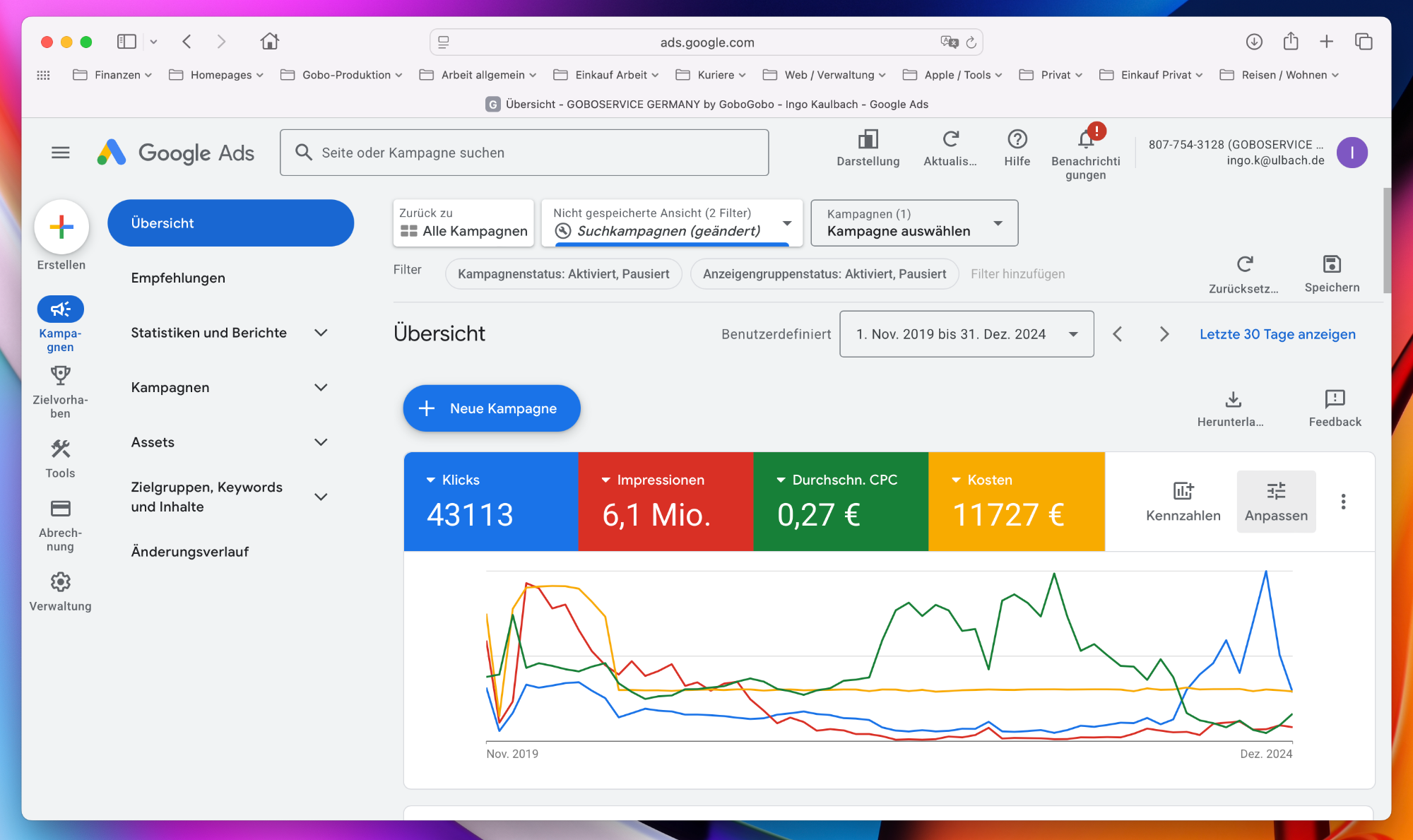Open Klicks metric dropdown on blue tile
This screenshot has width=1413, height=840.
[x=431, y=480]
